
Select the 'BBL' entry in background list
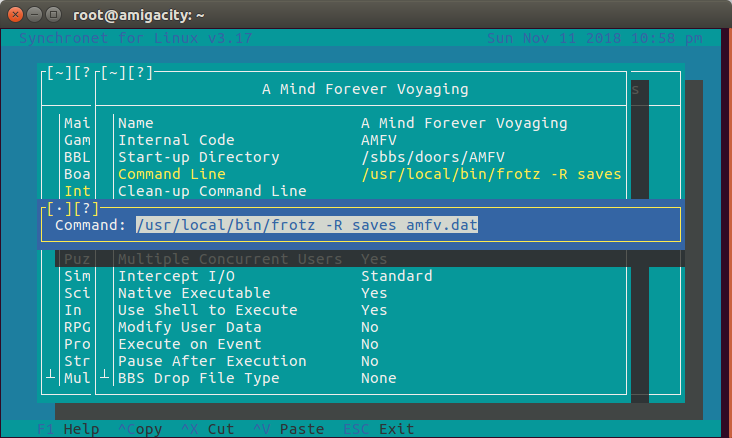[x=77, y=157]
